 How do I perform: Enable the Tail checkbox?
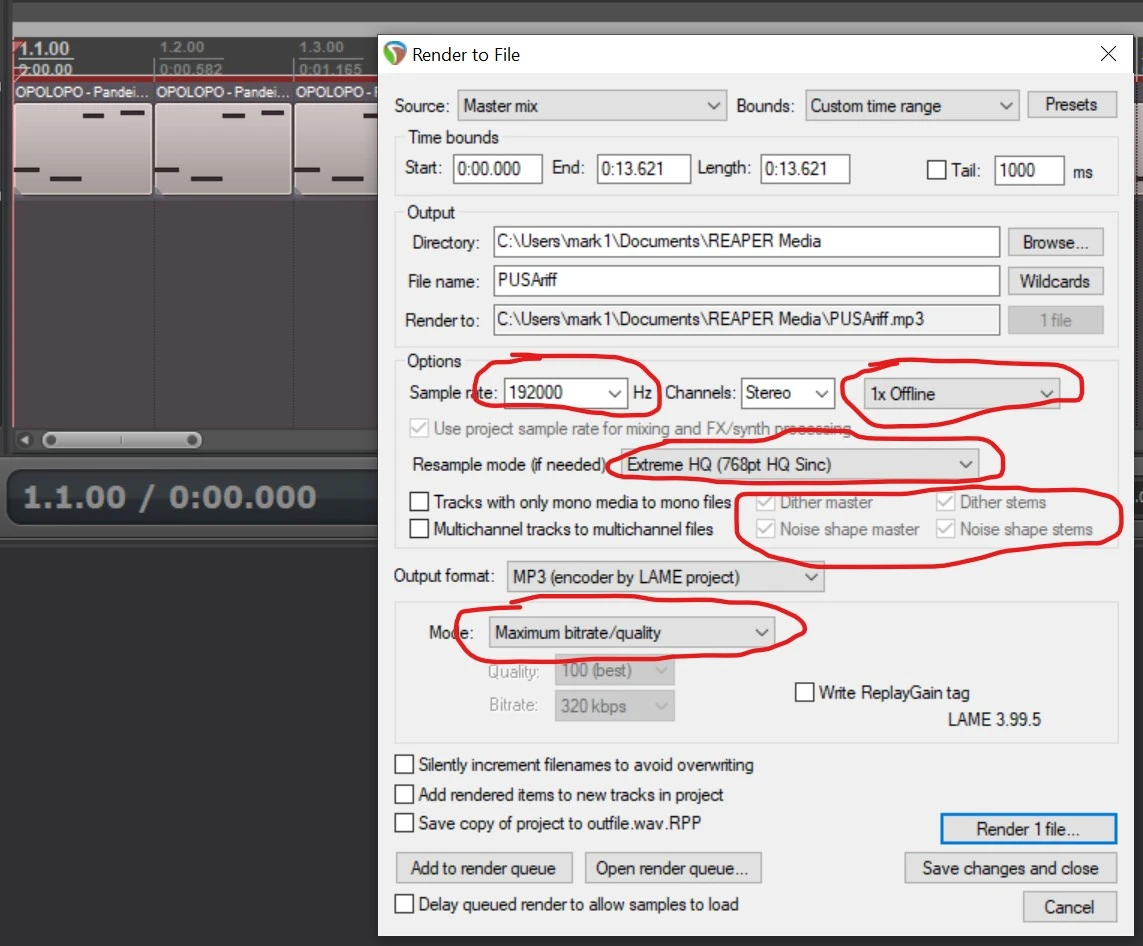(x=936, y=170)
